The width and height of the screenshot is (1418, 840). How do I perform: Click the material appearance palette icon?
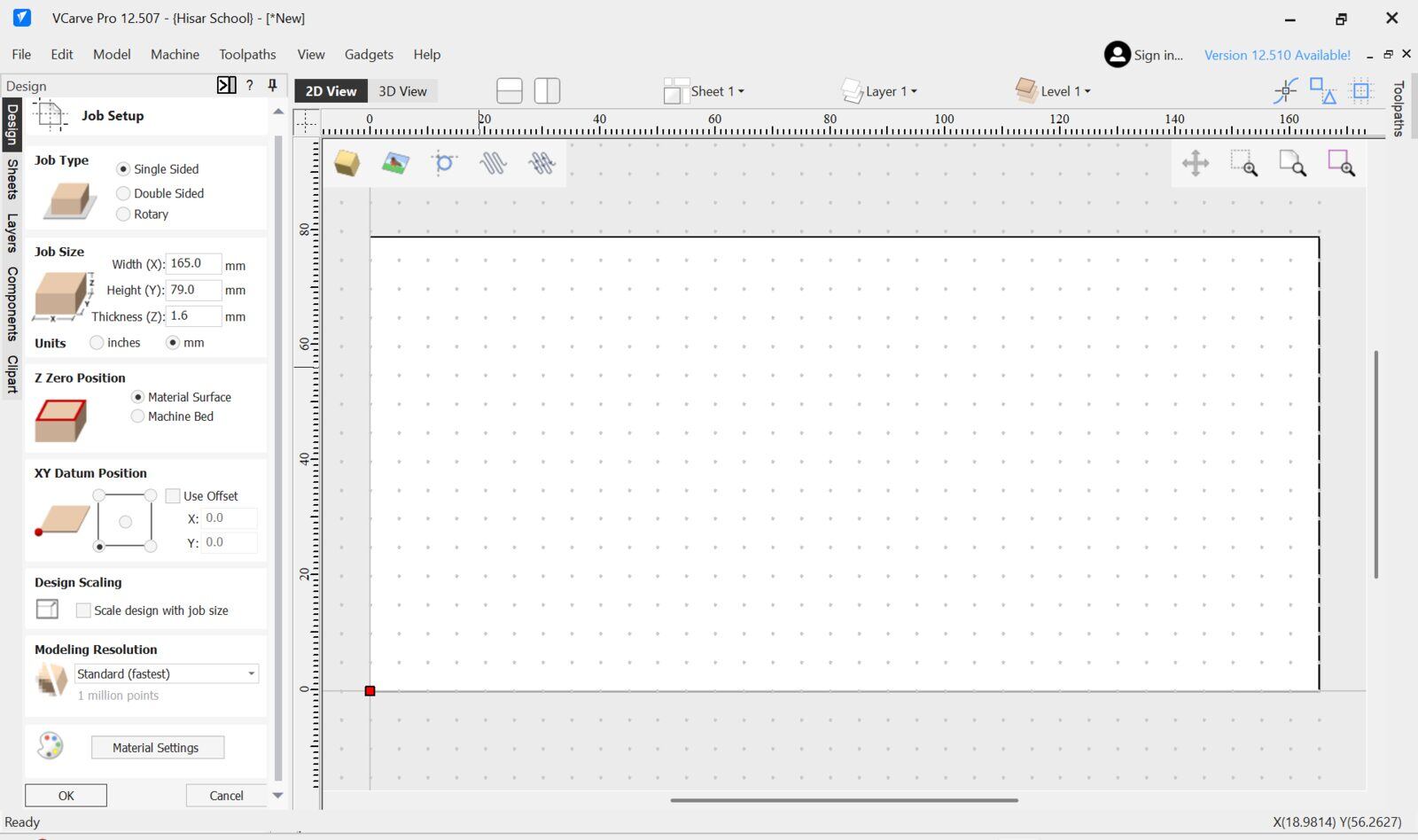click(51, 745)
